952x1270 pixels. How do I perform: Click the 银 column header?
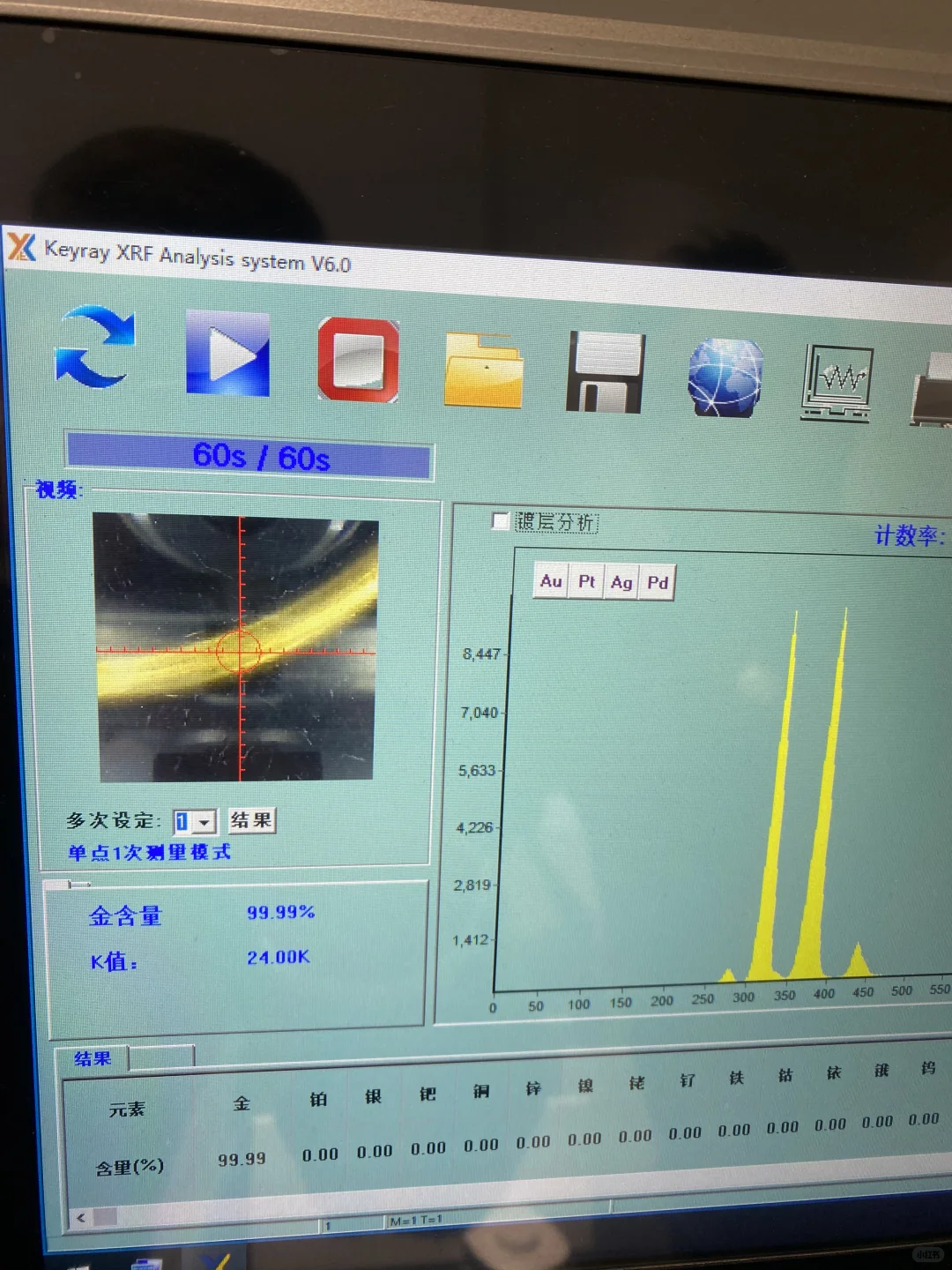(x=374, y=1096)
